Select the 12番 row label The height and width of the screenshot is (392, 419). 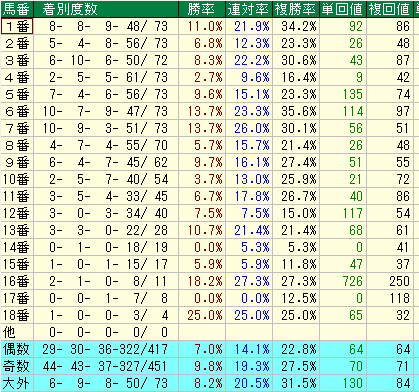coord(16,213)
